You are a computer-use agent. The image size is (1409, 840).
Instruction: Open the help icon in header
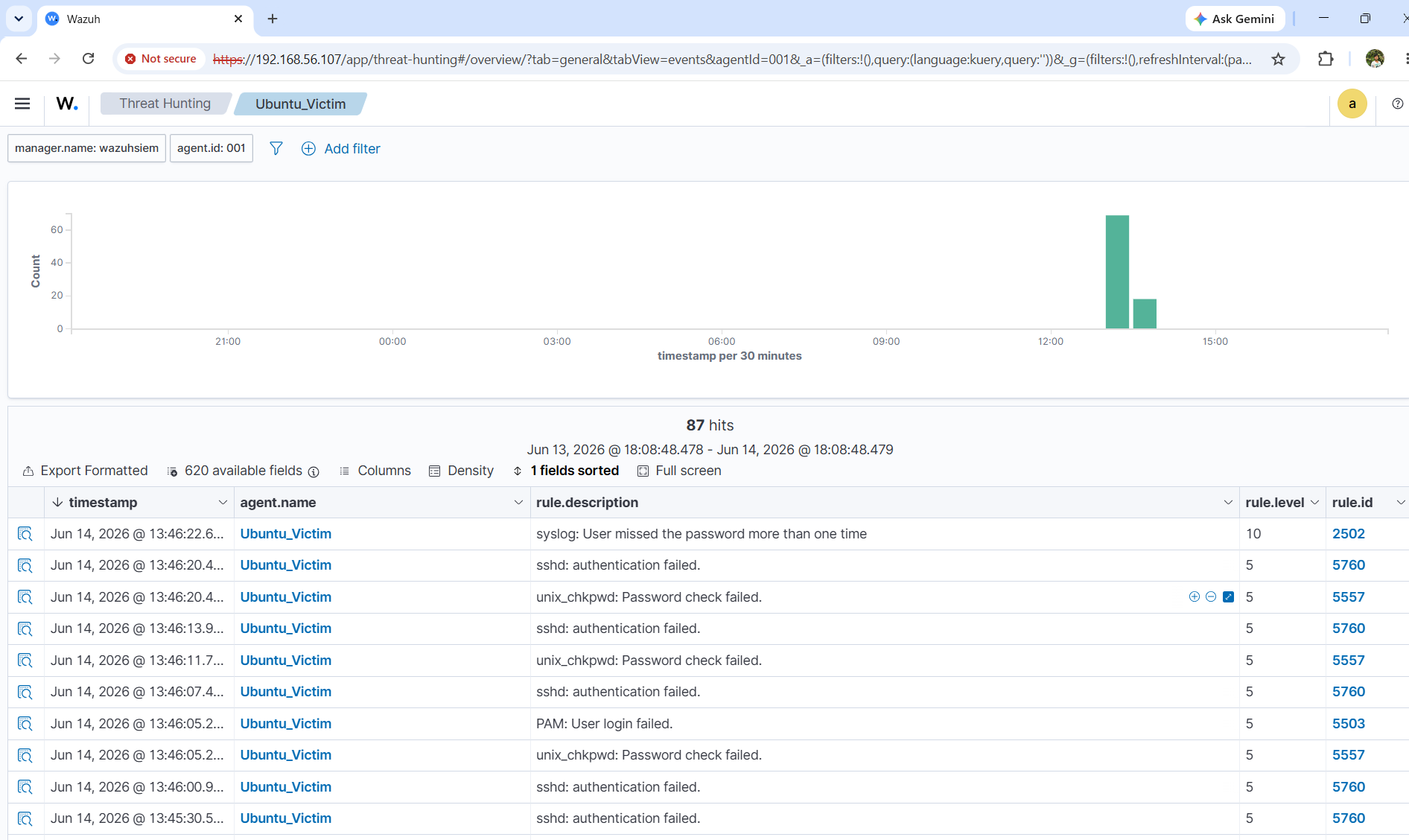(1397, 104)
